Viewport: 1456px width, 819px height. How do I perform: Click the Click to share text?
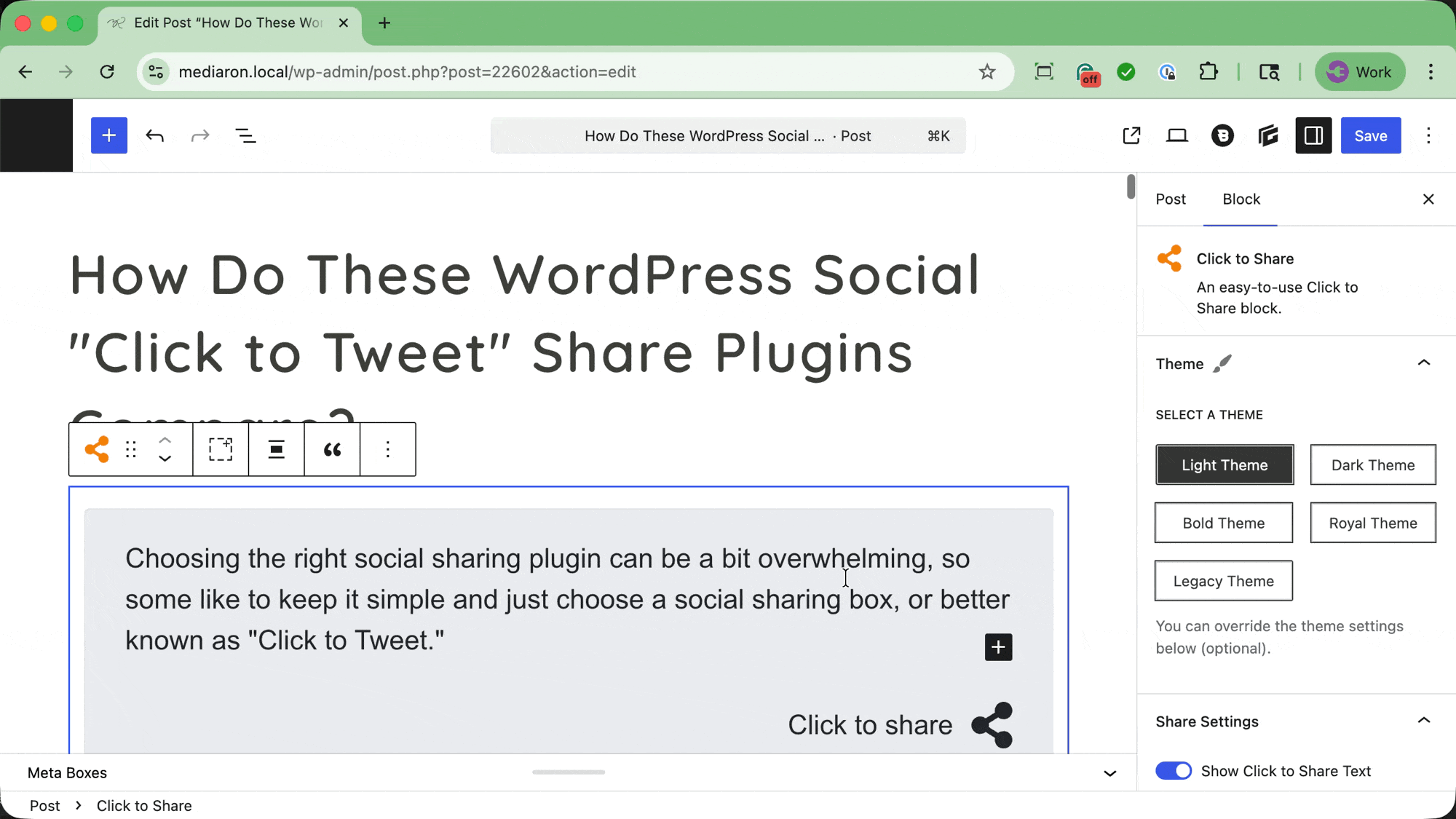click(870, 725)
